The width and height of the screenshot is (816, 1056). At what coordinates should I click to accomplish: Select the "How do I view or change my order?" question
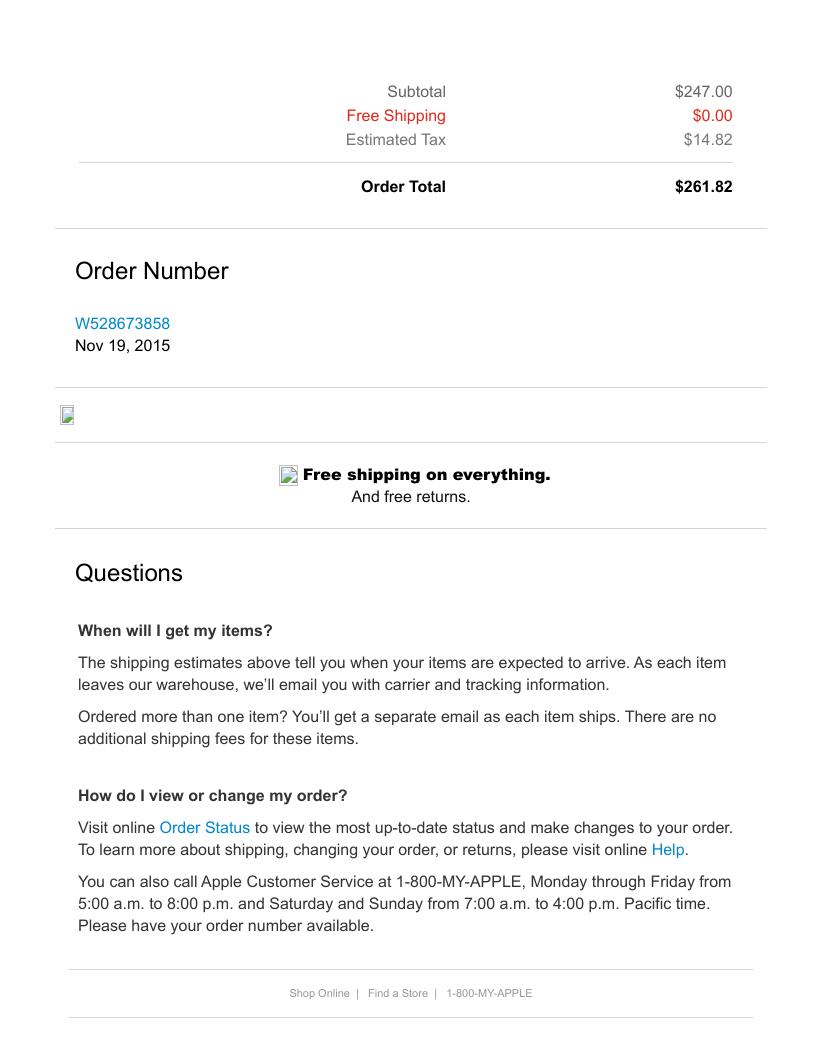click(x=212, y=796)
